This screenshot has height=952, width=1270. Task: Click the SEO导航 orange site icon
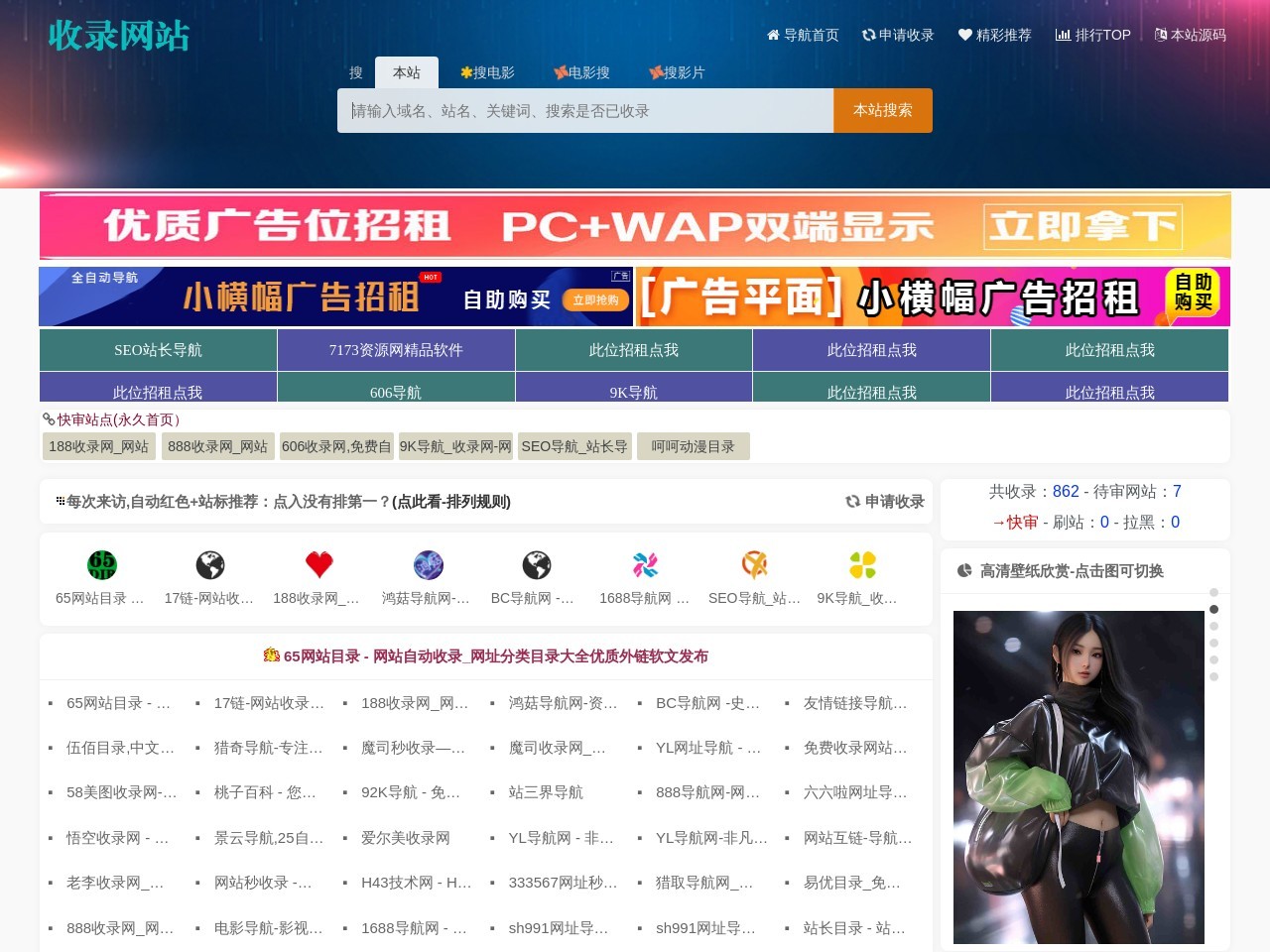pyautogui.click(x=754, y=565)
